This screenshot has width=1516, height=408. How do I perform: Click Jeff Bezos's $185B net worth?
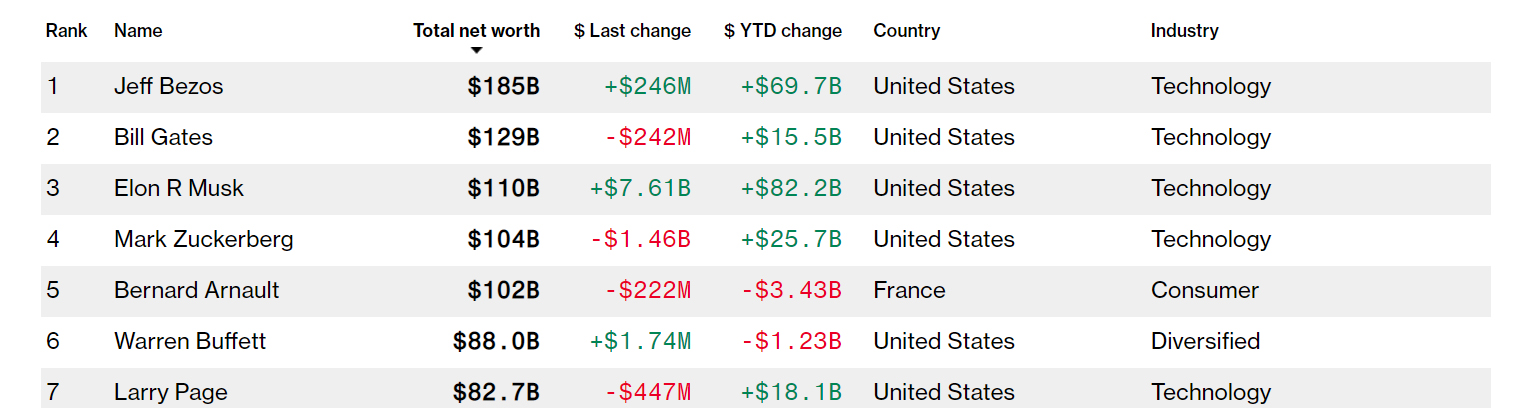pos(503,87)
